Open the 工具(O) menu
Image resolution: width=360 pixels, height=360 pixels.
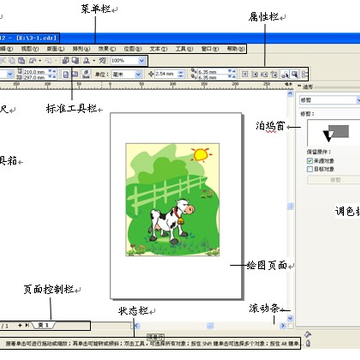click(x=184, y=49)
